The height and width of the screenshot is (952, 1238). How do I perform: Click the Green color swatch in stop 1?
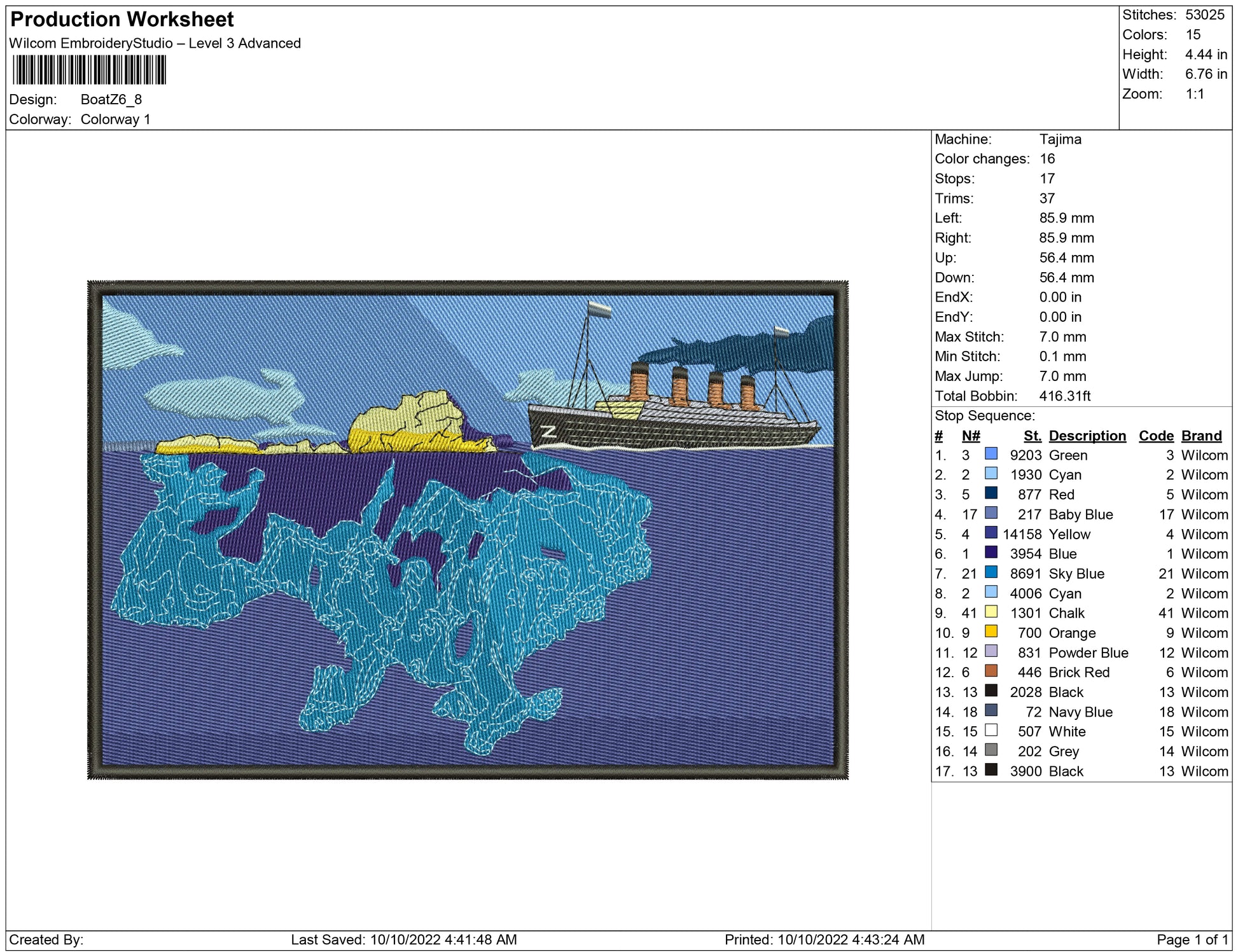click(991, 453)
